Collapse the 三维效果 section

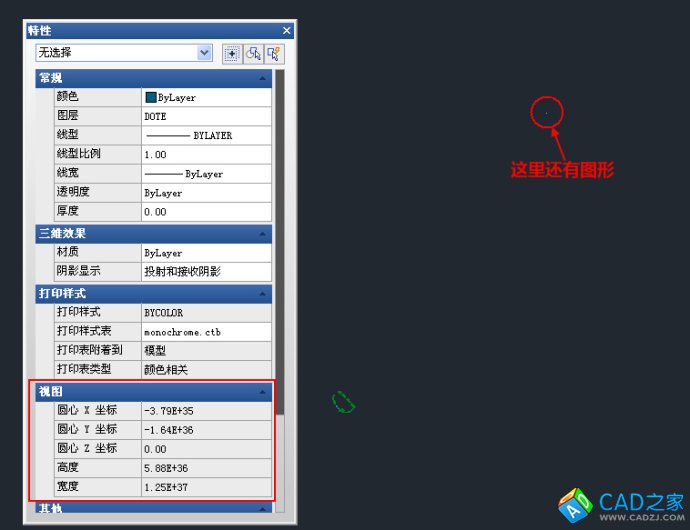(x=263, y=233)
